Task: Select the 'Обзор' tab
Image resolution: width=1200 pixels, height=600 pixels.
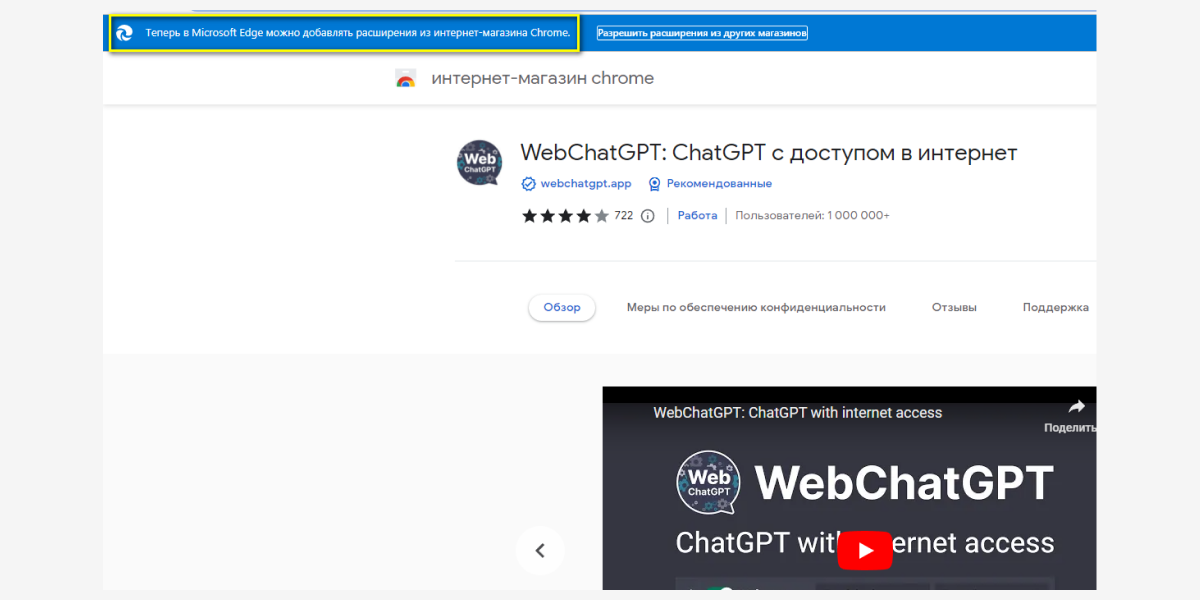Action: pyautogui.click(x=562, y=308)
